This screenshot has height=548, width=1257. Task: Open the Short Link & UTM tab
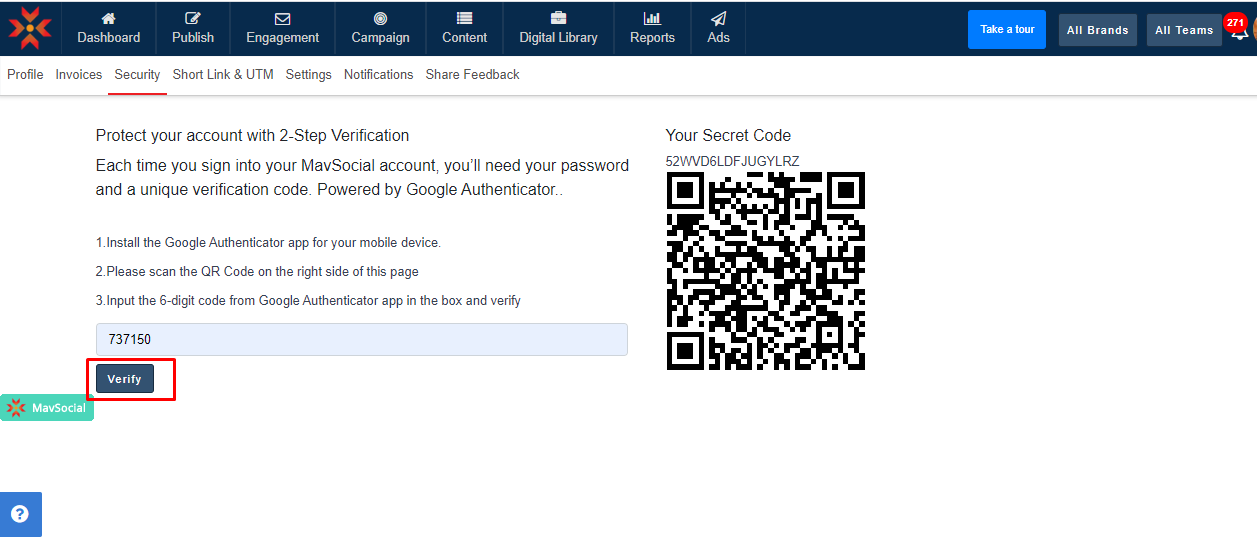point(223,75)
